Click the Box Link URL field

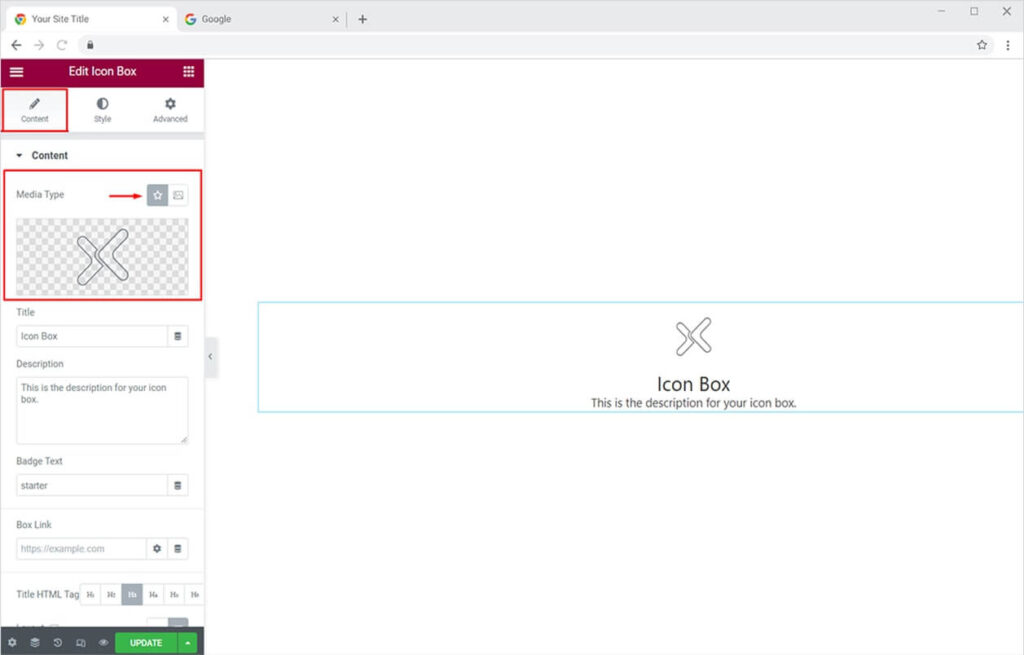(81, 549)
